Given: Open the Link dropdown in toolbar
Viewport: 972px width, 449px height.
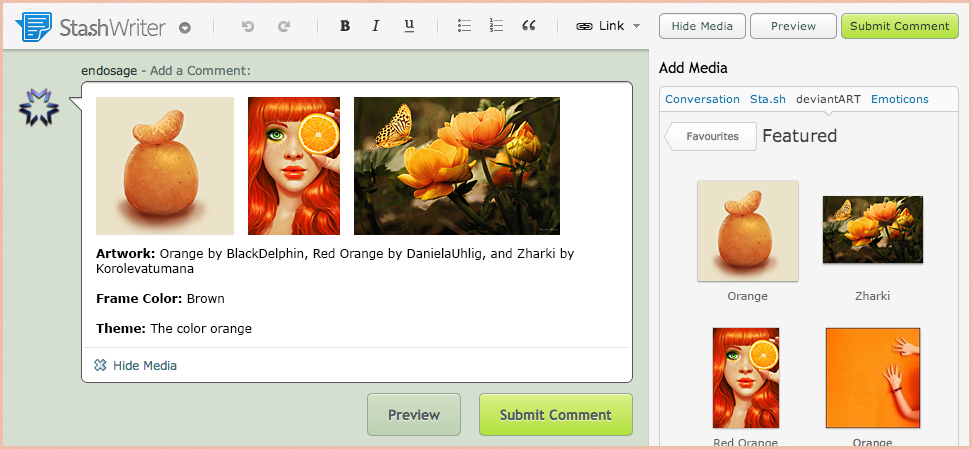Looking at the screenshot, I should (608, 26).
